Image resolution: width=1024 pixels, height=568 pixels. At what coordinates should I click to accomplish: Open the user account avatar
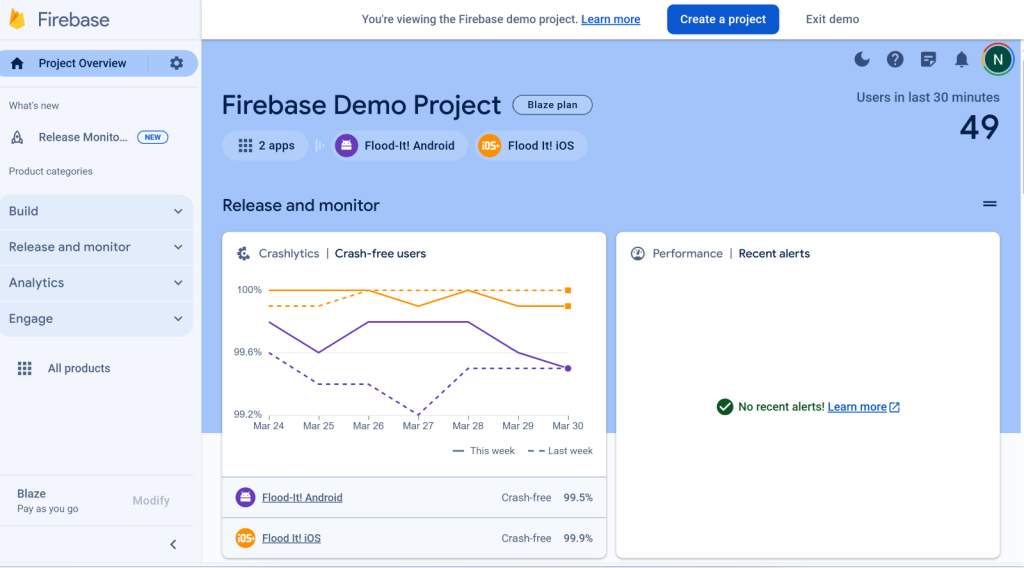click(997, 60)
